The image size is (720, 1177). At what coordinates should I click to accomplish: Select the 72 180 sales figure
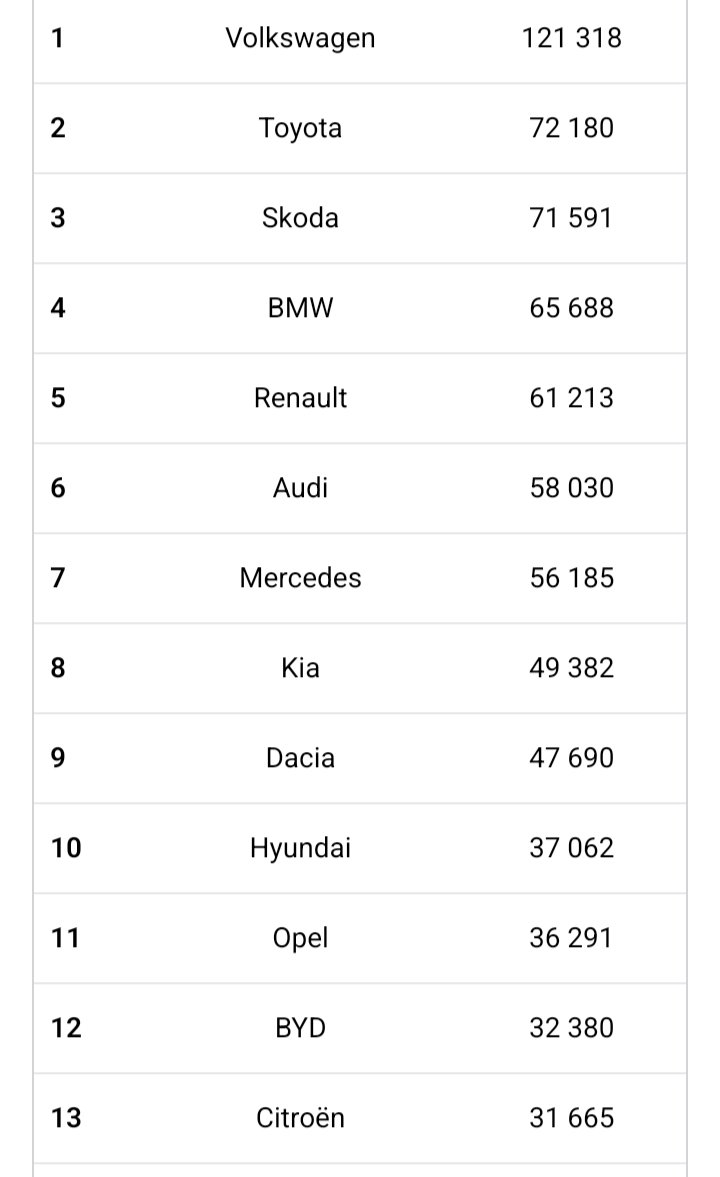(571, 128)
